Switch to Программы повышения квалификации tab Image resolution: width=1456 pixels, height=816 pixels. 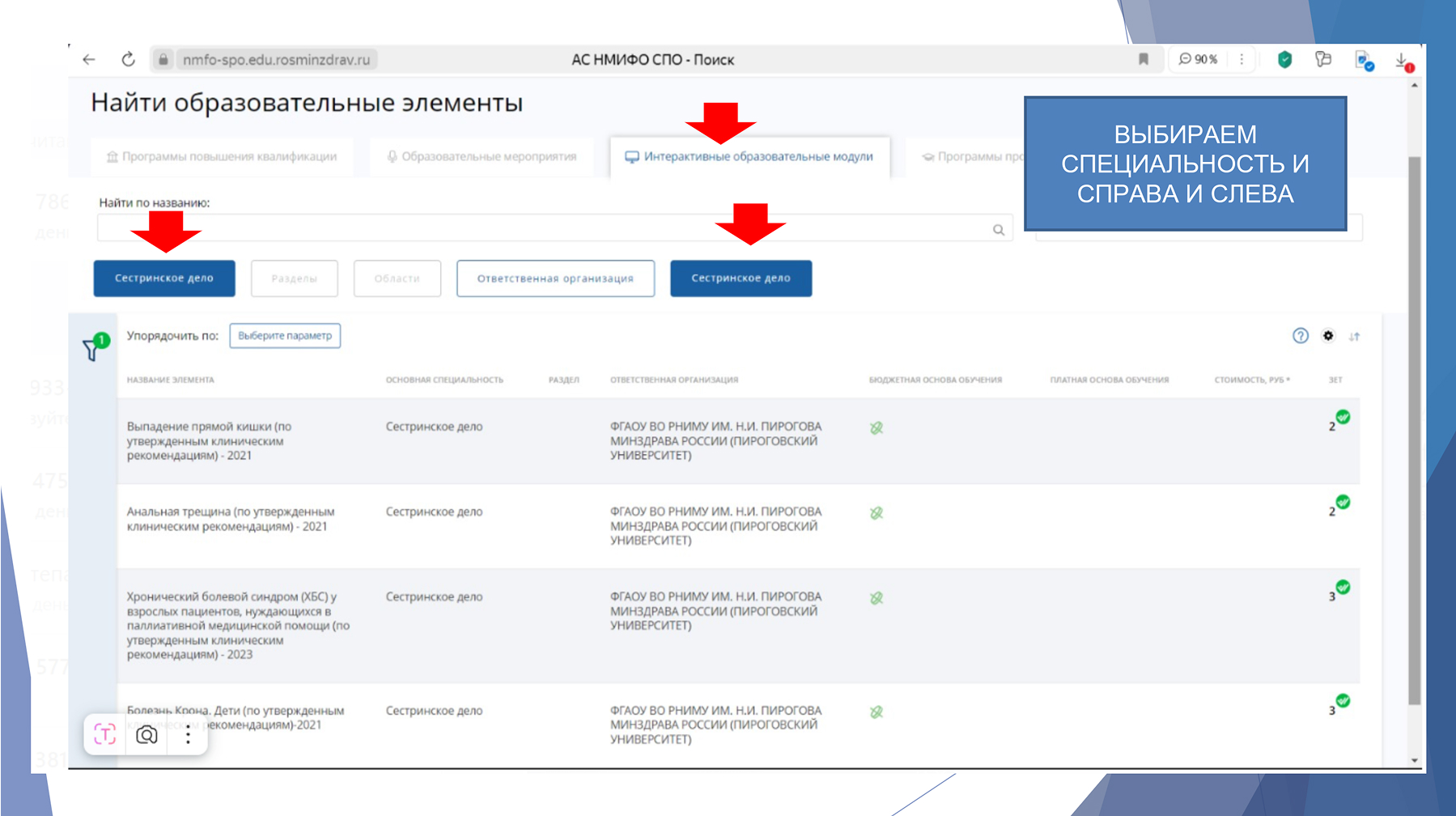pyautogui.click(x=223, y=156)
